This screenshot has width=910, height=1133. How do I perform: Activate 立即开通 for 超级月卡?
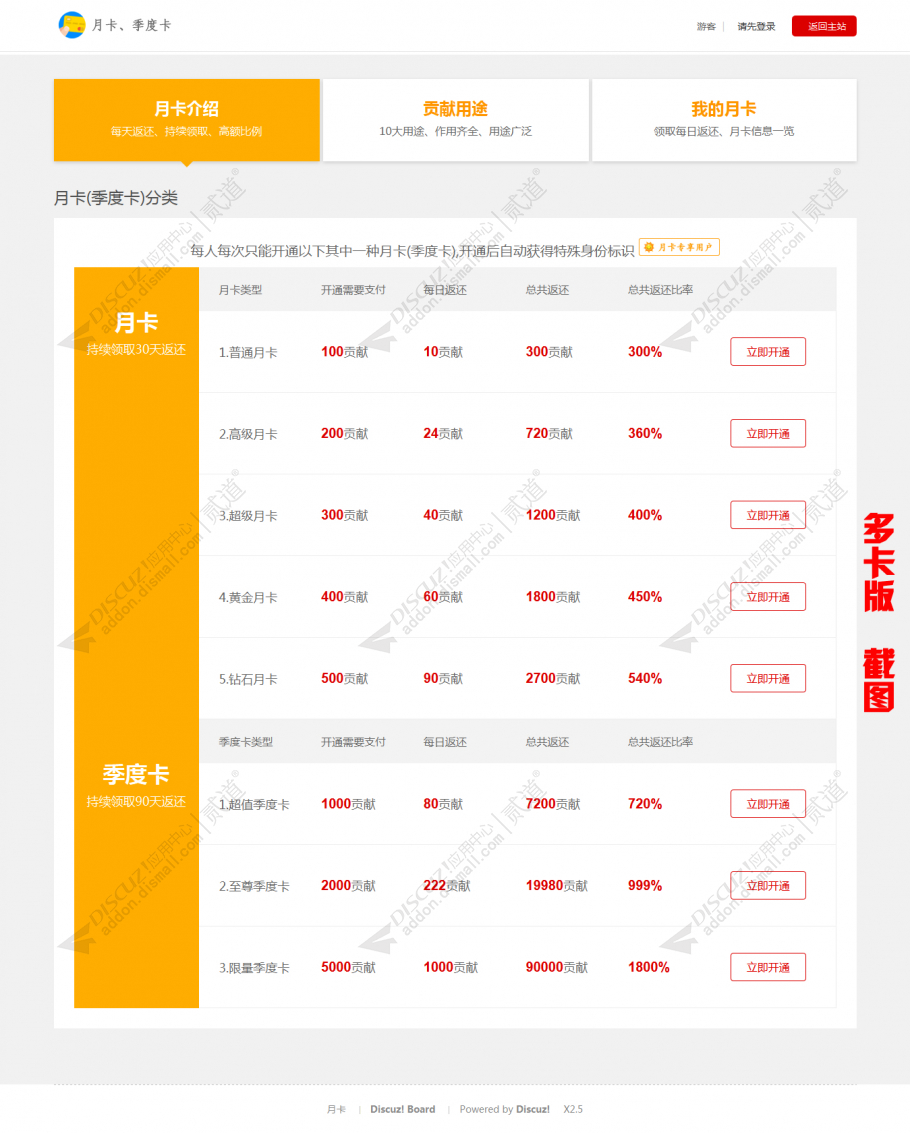pos(768,515)
